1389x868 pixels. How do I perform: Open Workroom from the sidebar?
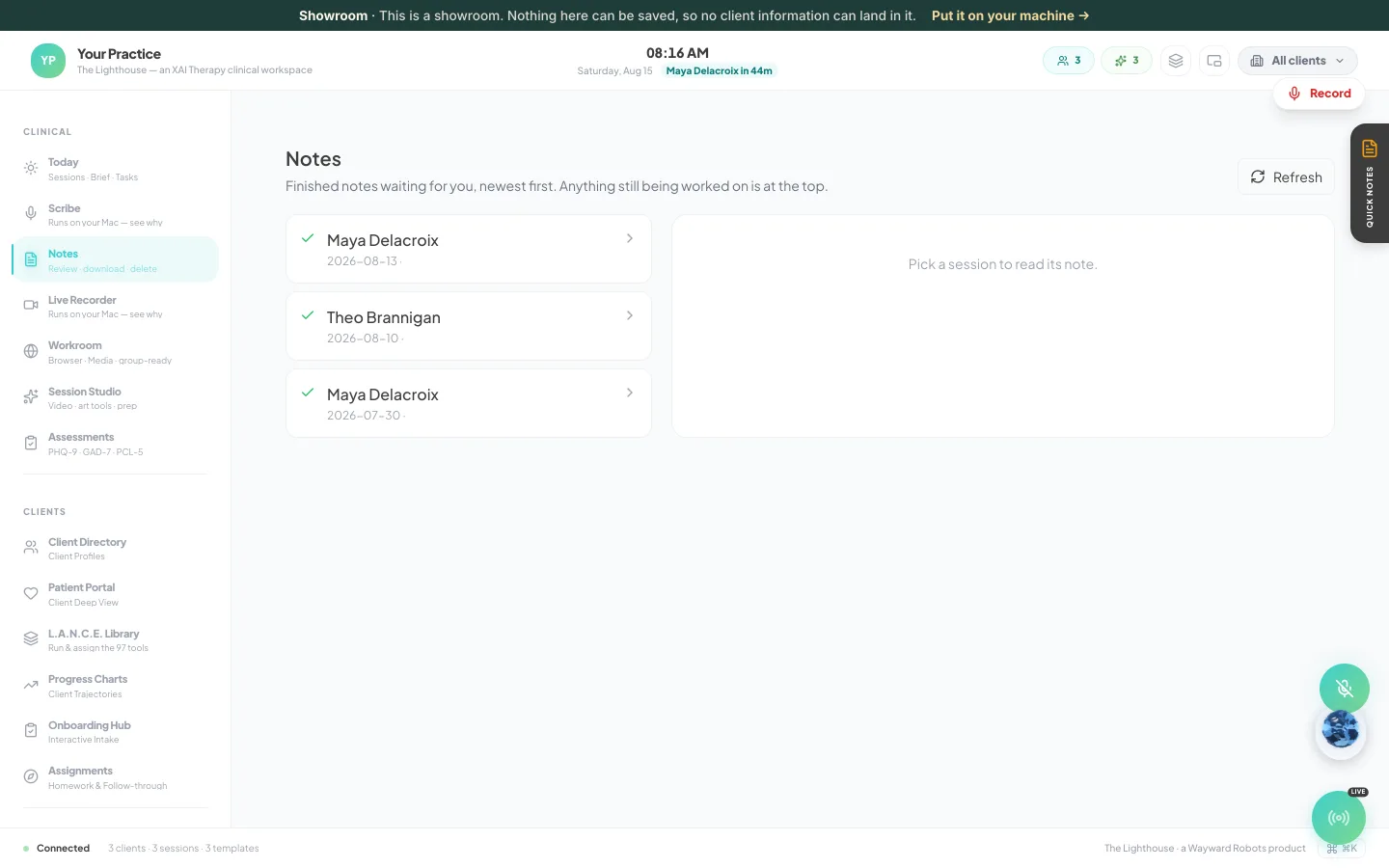pos(116,352)
